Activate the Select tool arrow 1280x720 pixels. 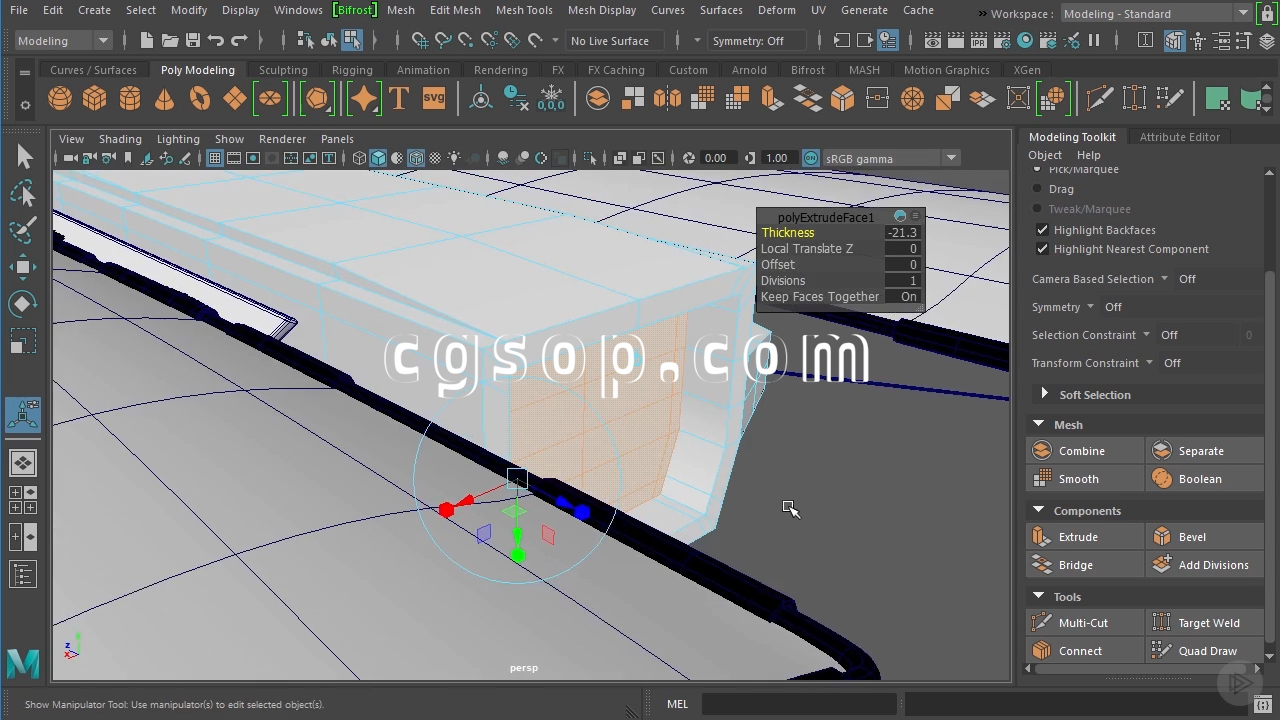[24, 157]
